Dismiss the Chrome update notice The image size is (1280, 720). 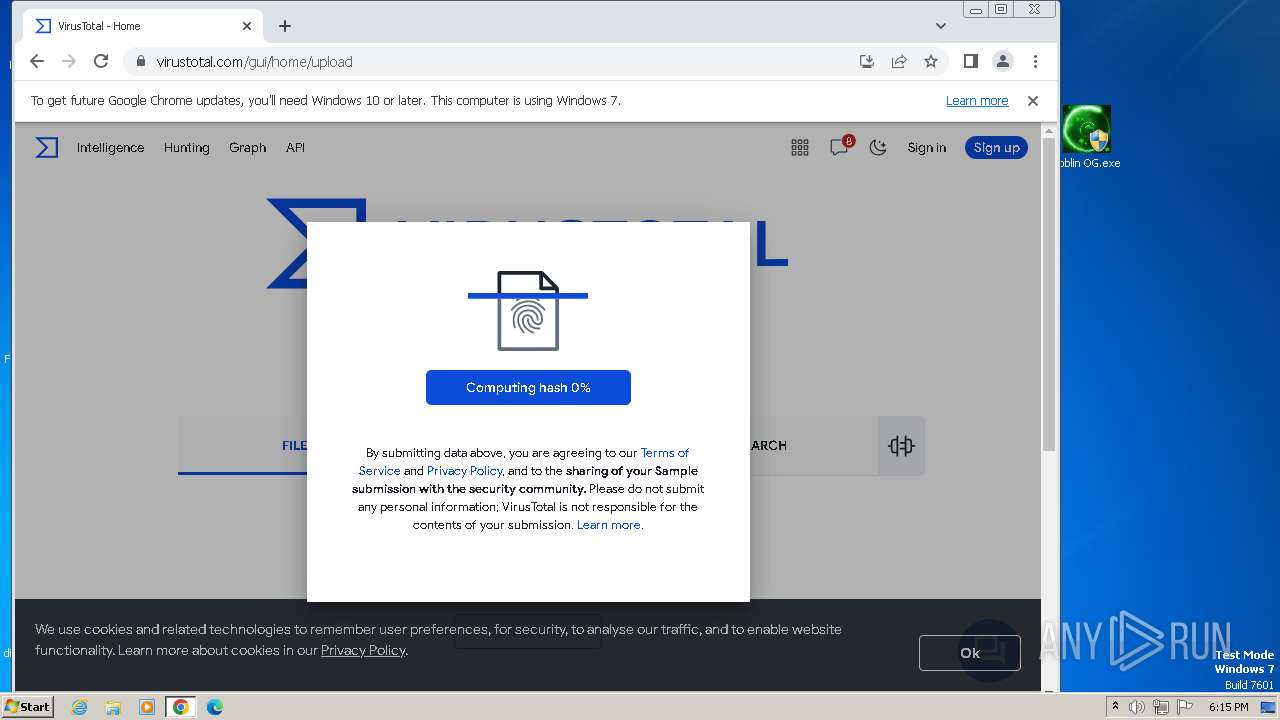click(1033, 101)
